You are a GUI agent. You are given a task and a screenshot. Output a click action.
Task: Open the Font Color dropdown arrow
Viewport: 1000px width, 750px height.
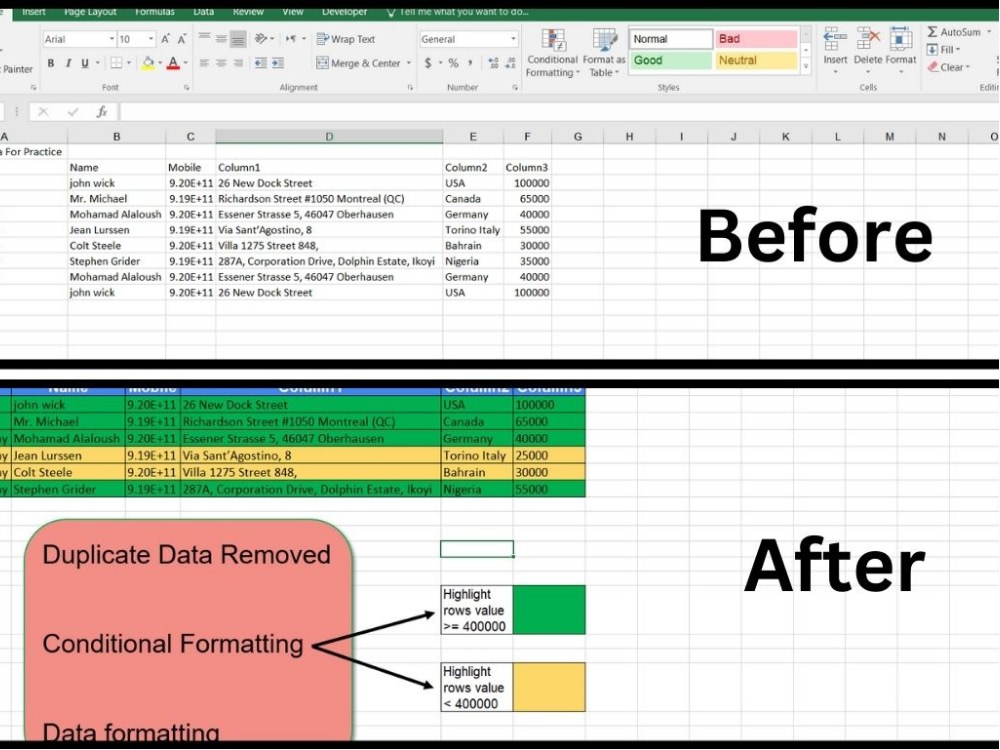pyautogui.click(x=186, y=63)
